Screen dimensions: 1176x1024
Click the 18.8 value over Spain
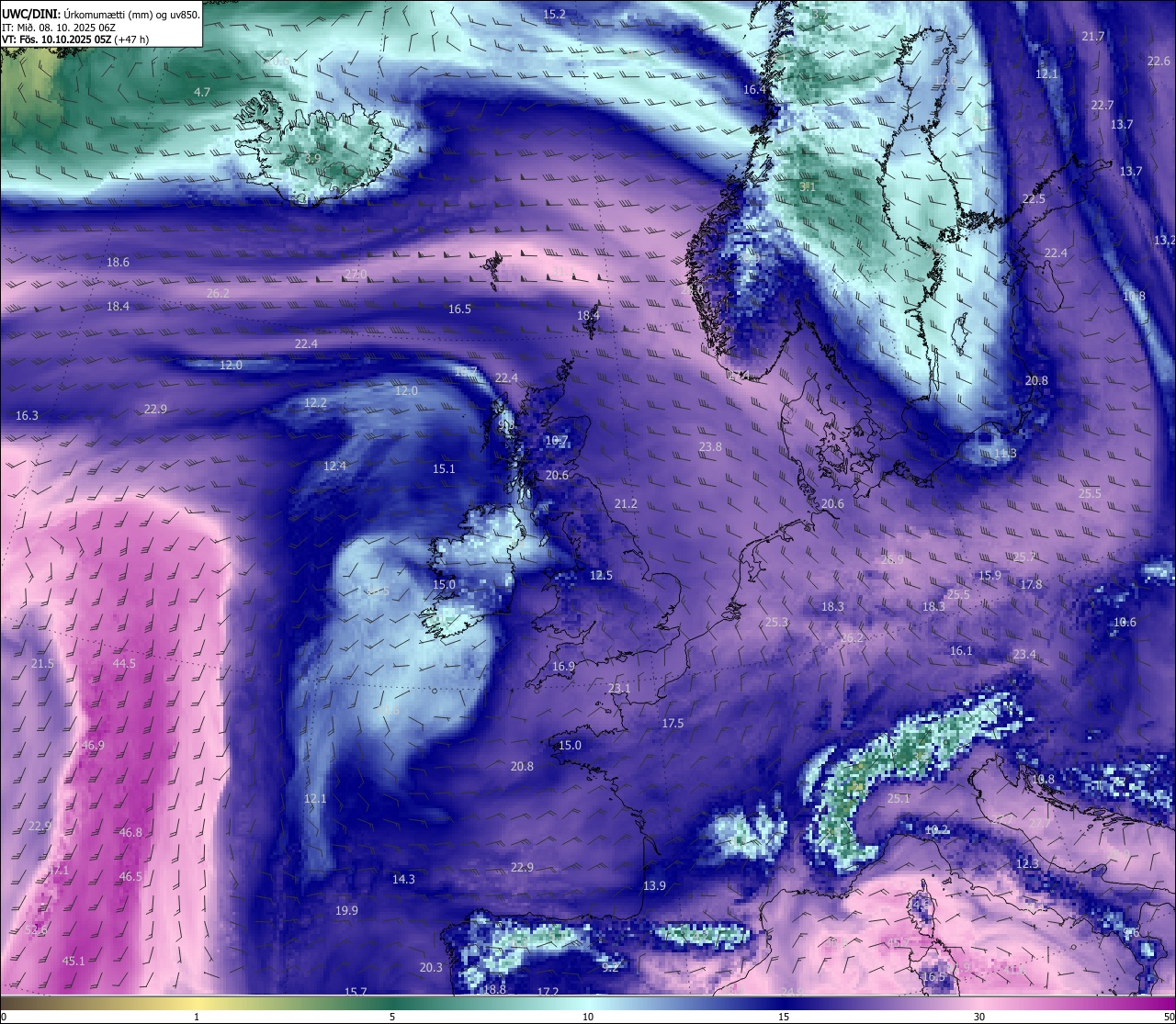point(494,989)
